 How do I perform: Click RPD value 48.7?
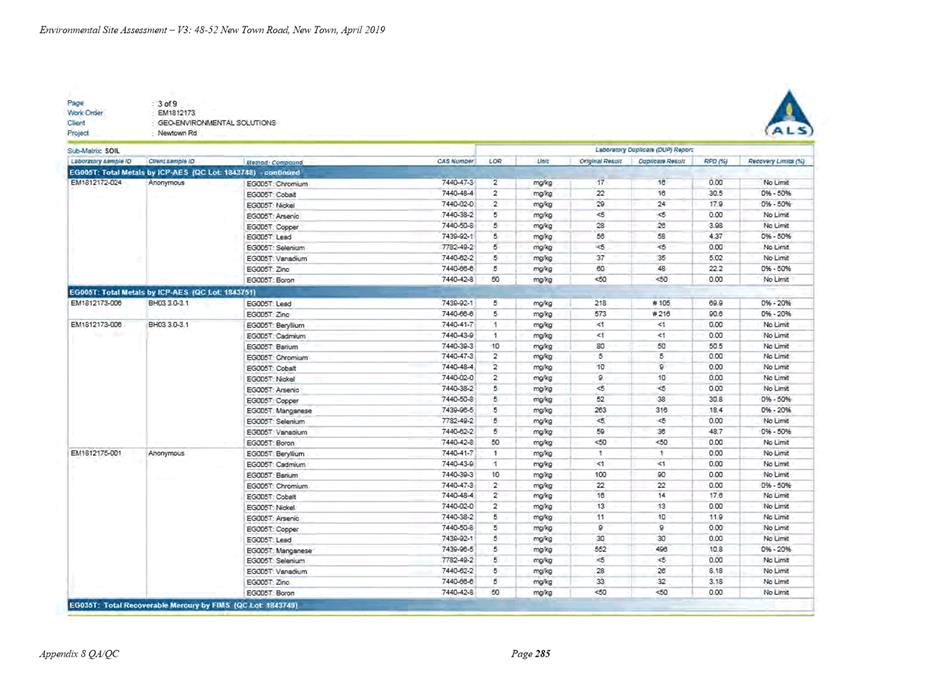click(x=716, y=432)
